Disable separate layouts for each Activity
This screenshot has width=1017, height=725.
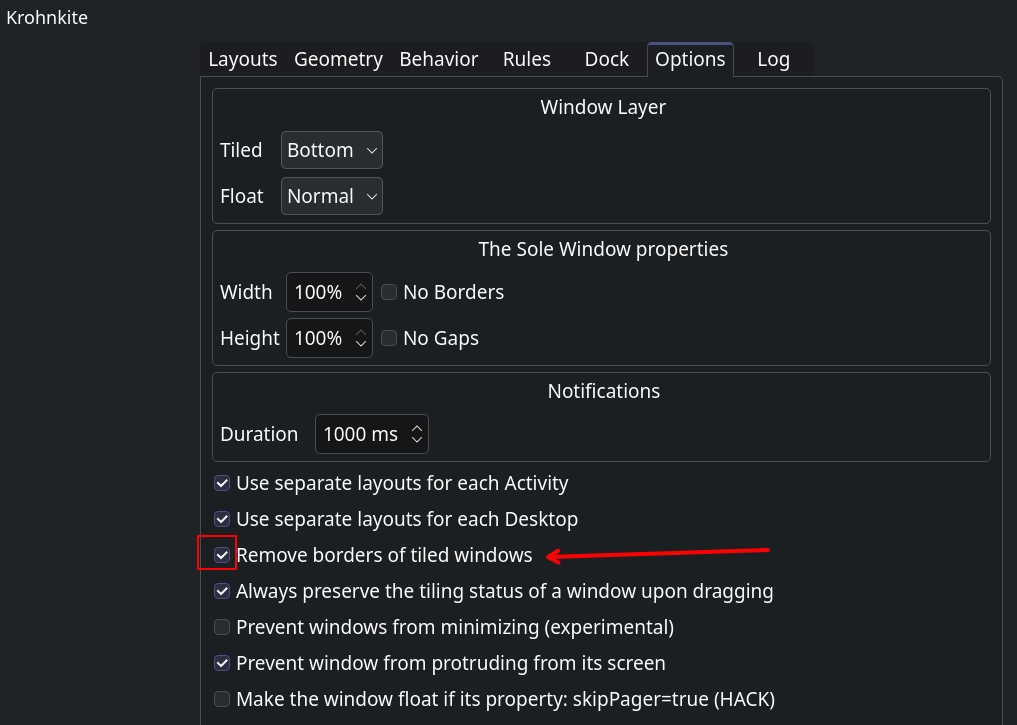222,483
